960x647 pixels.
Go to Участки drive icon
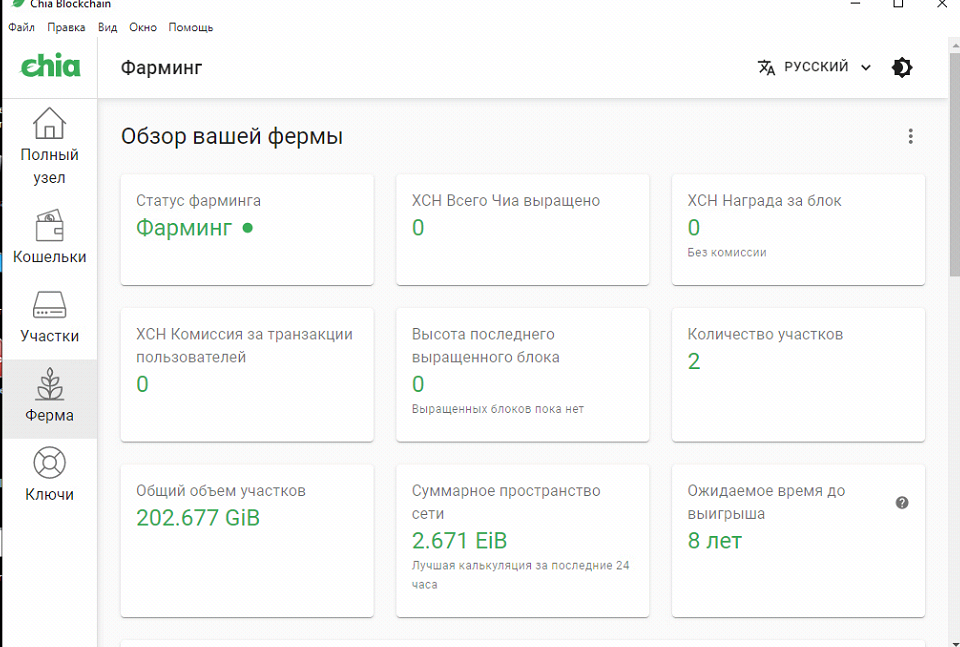(49, 305)
